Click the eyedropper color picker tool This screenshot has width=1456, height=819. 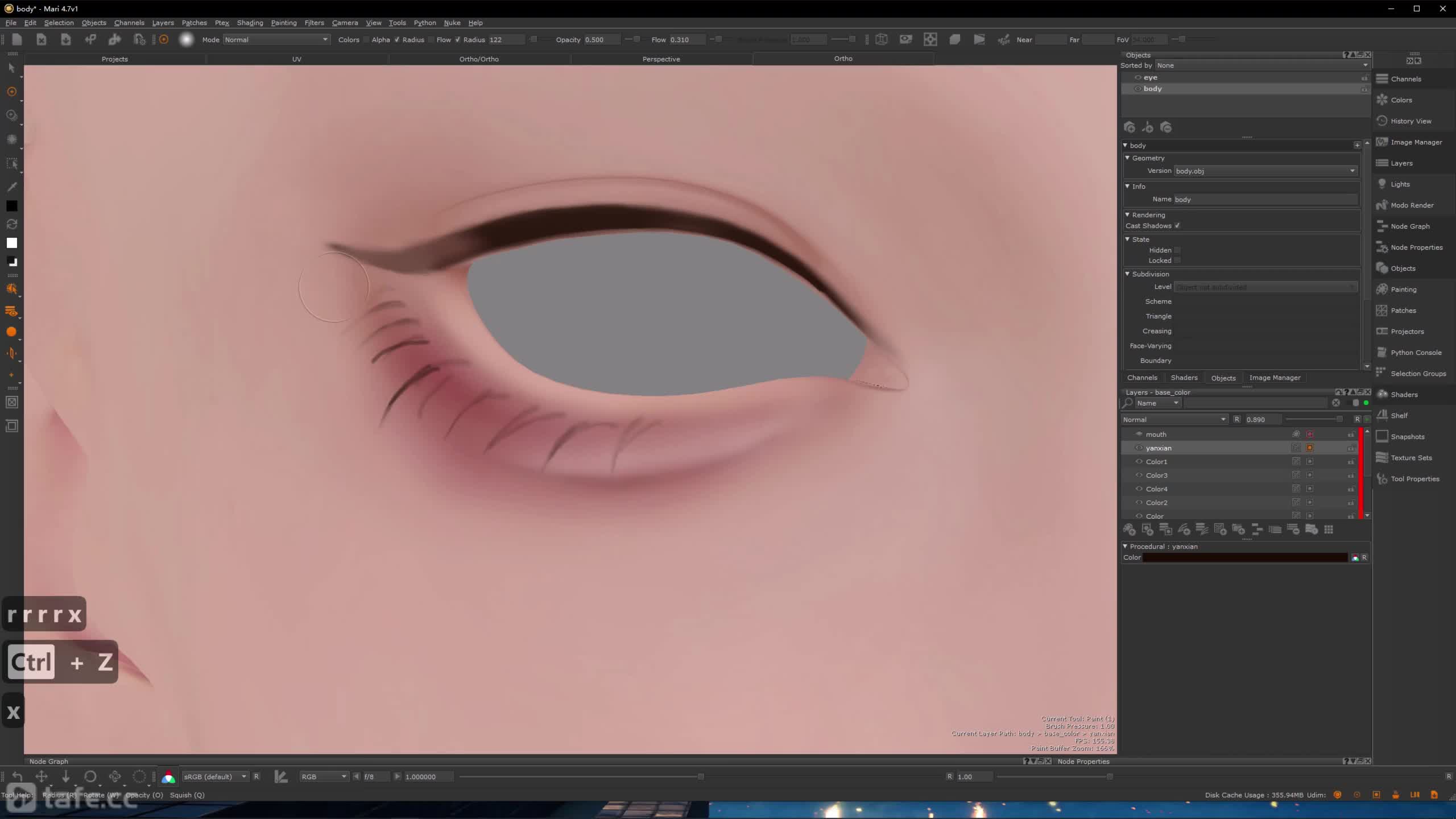tap(11, 187)
